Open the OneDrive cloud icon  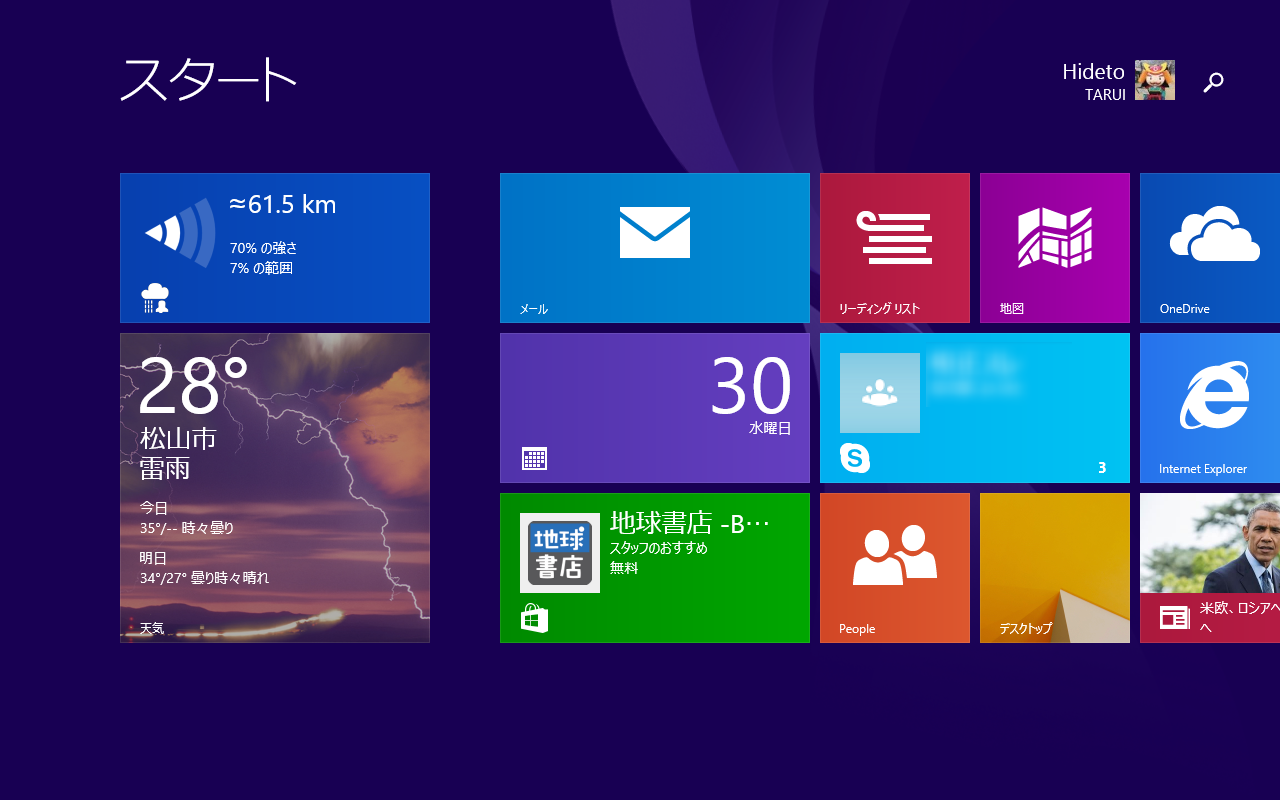pos(1215,234)
